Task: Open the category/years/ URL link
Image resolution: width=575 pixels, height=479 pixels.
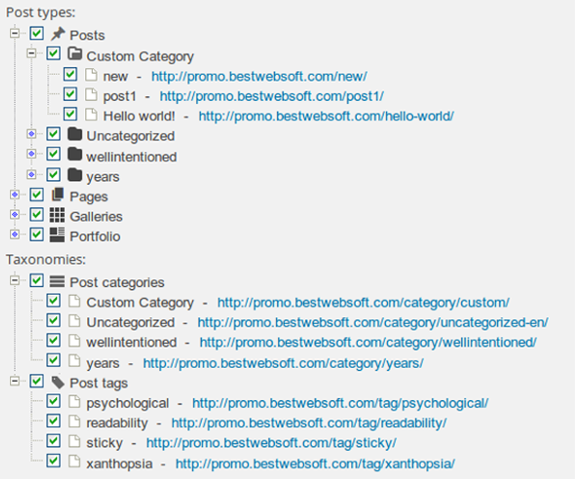Action: [x=283, y=363]
